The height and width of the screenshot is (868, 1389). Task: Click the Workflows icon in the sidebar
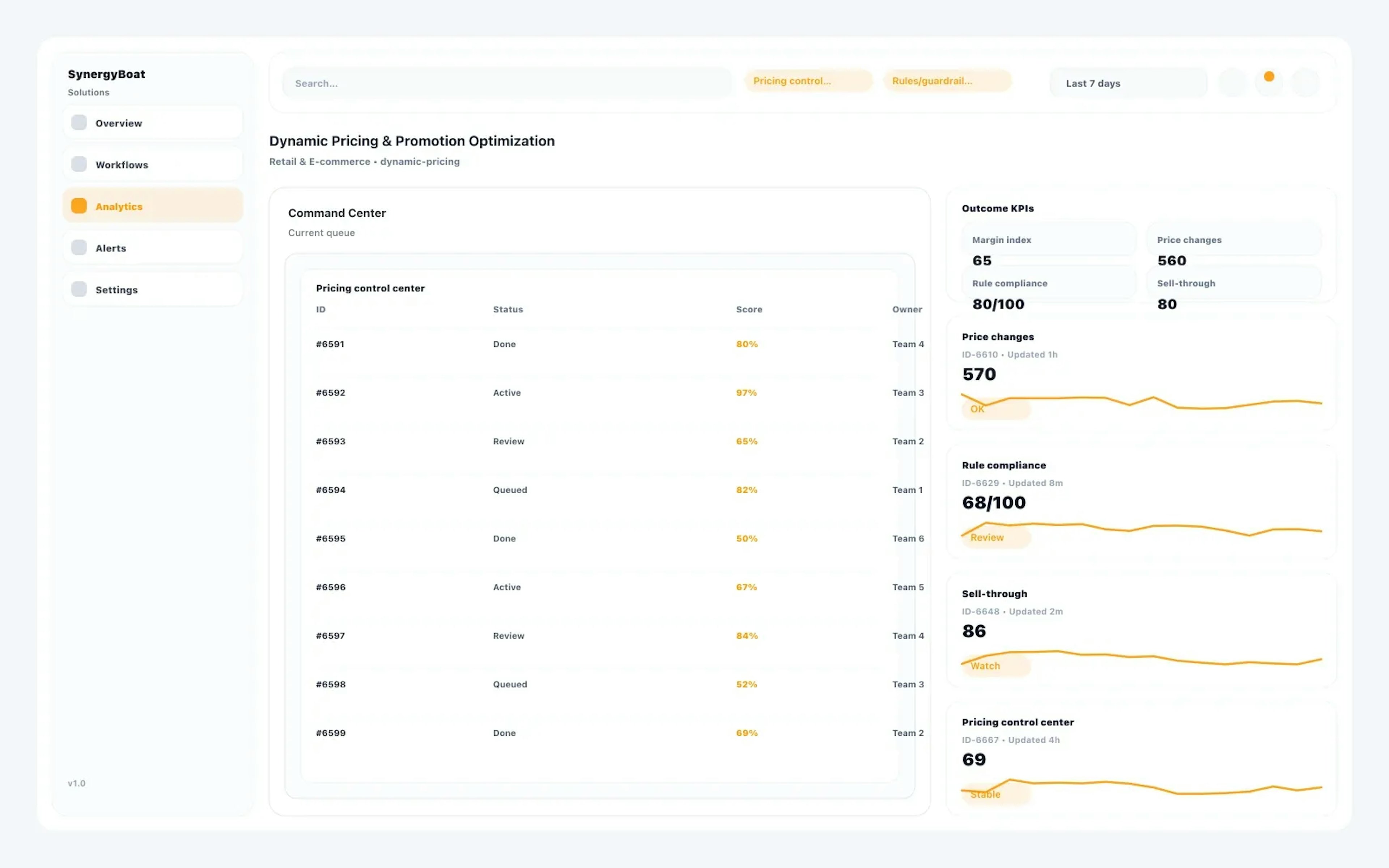coord(78,163)
